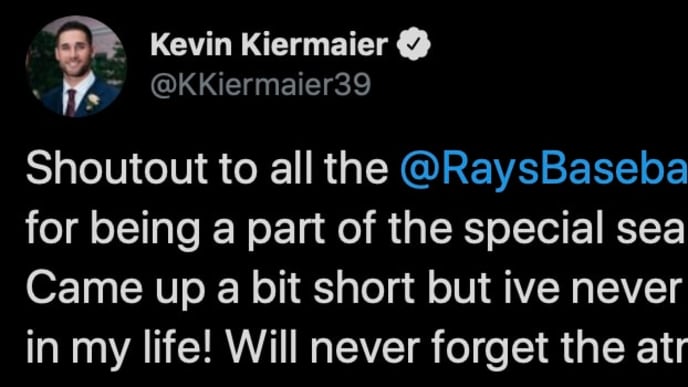The height and width of the screenshot is (387, 688).
Task: Open the @KKiermaier39 handle
Action: pos(261,84)
